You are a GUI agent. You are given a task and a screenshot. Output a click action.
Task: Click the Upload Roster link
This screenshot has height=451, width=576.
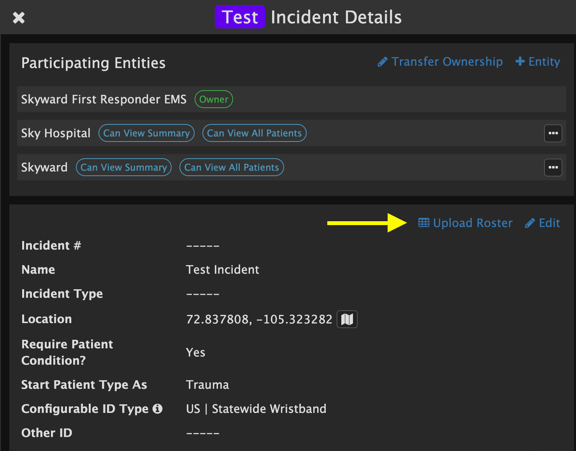(465, 223)
